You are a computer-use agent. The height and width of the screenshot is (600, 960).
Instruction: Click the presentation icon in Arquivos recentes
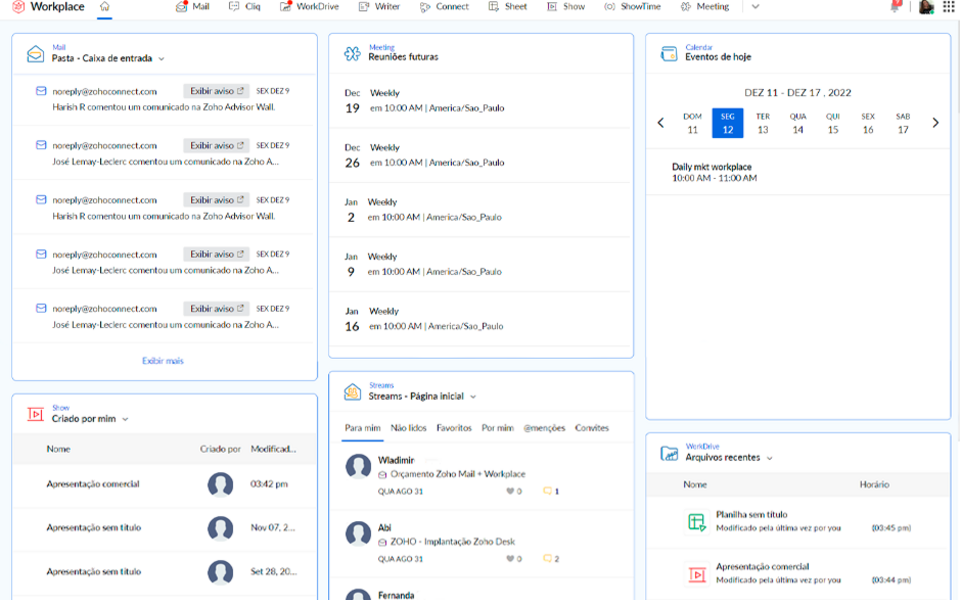coord(696,574)
